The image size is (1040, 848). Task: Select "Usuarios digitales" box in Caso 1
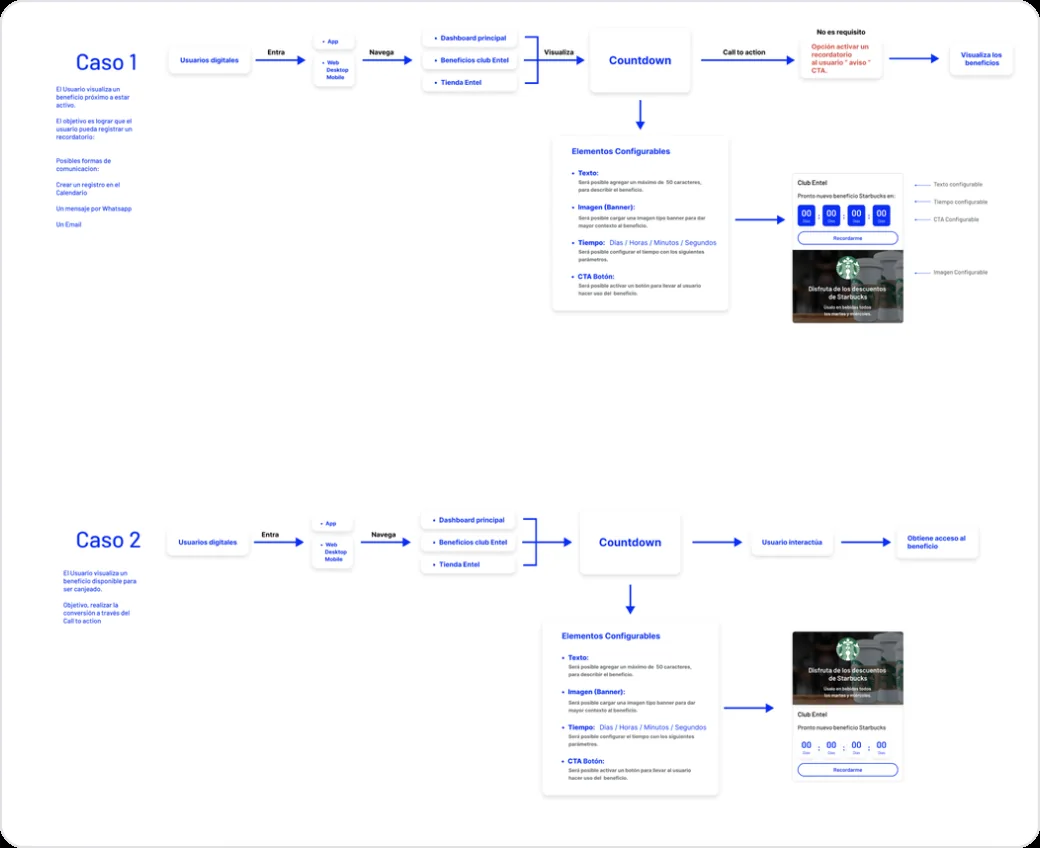click(210, 60)
